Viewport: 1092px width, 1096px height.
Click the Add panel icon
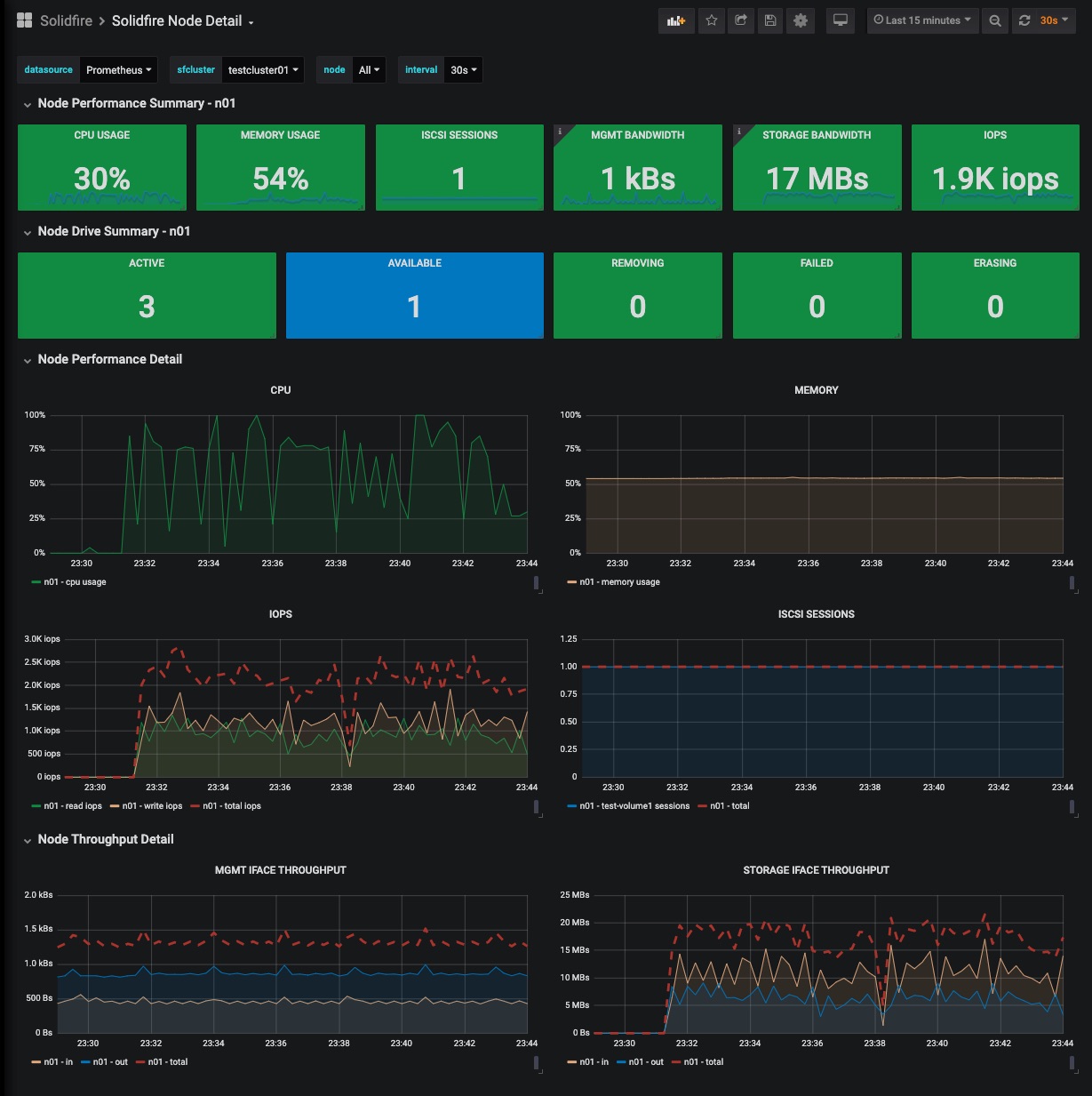point(676,20)
